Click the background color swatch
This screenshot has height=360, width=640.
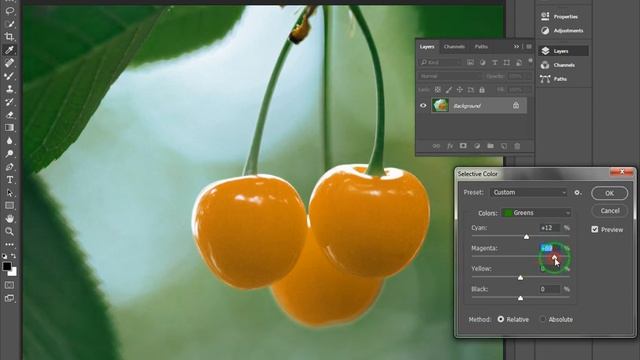13,272
